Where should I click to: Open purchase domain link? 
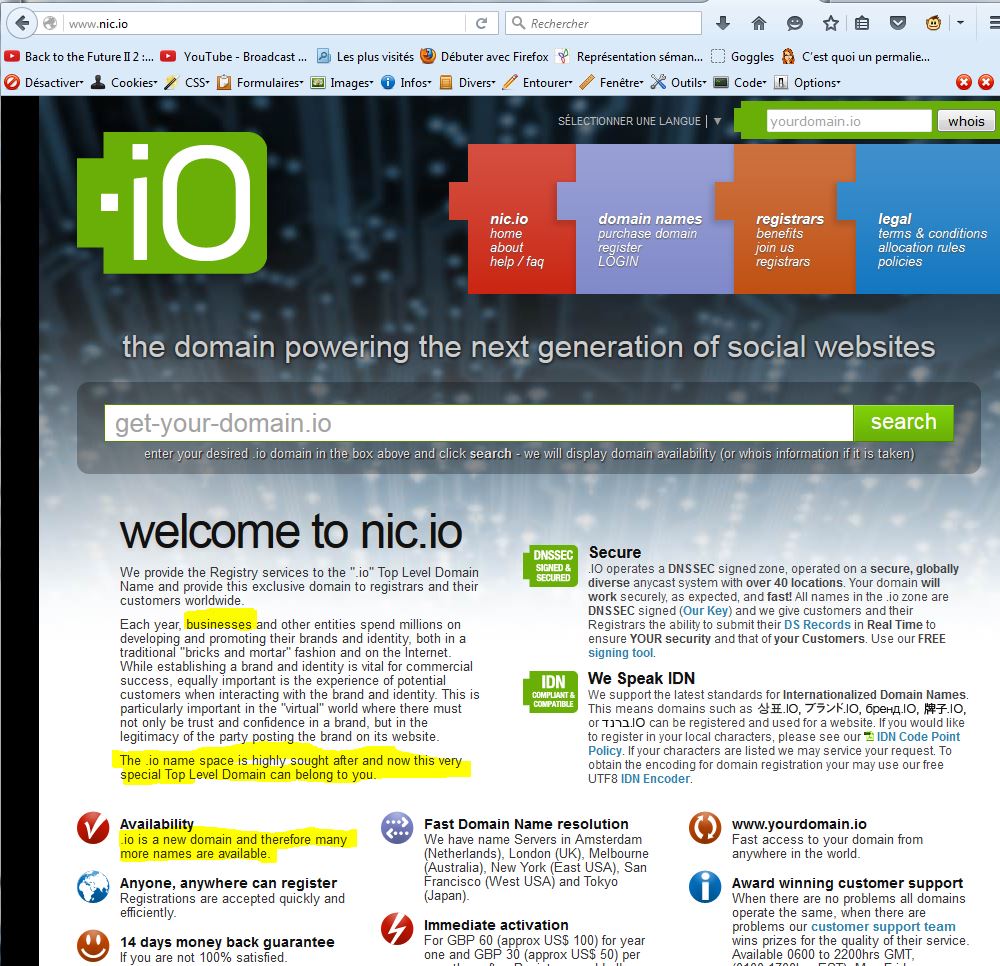point(647,233)
